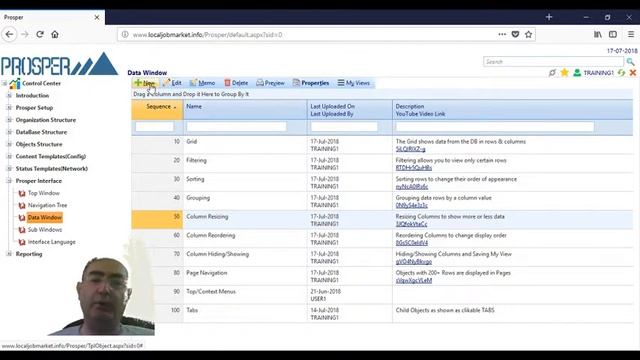The image size is (640, 360).
Task: Expand Content Templates(Config) node
Action: pyautogui.click(x=9, y=156)
